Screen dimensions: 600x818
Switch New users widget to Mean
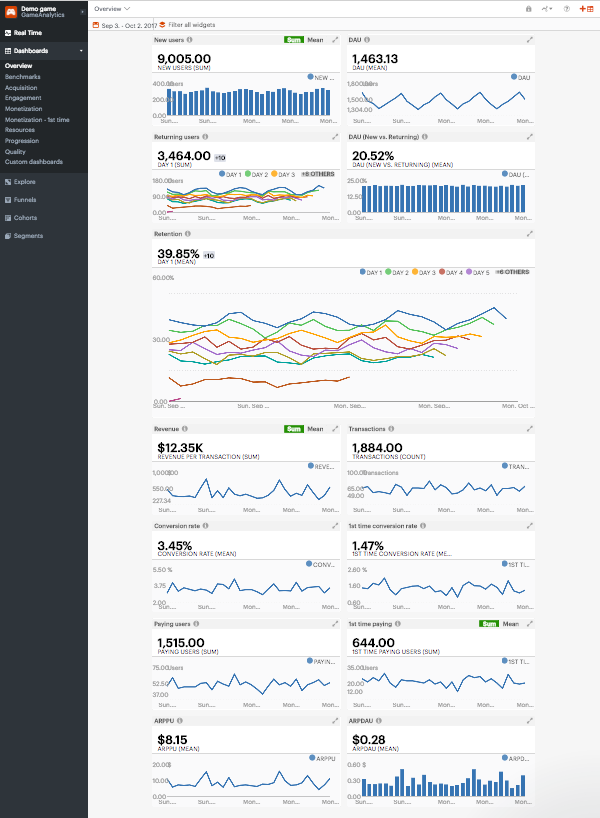click(x=315, y=40)
